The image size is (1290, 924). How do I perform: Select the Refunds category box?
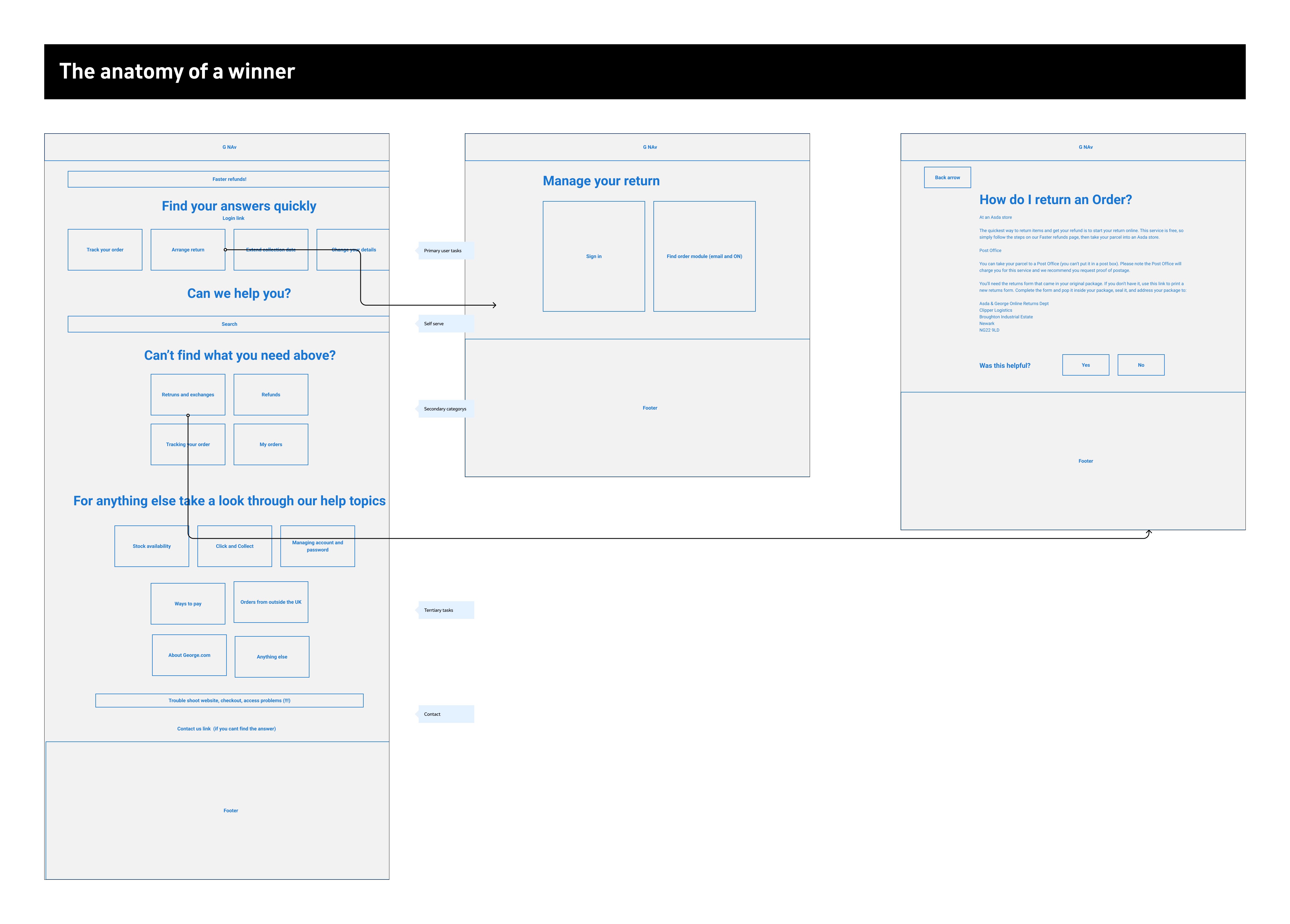pos(271,395)
